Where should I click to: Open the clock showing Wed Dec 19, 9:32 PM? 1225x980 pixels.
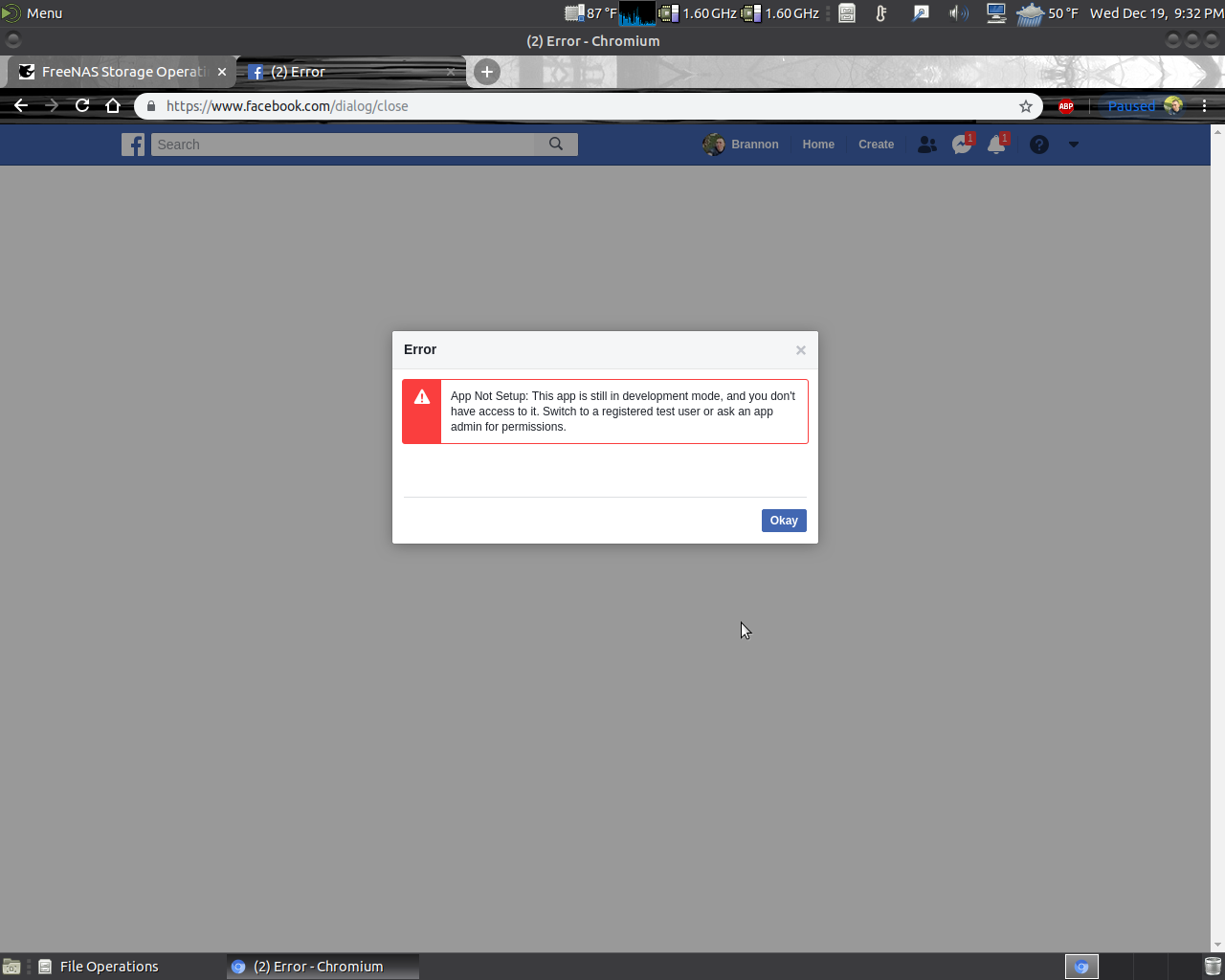click(x=1157, y=13)
